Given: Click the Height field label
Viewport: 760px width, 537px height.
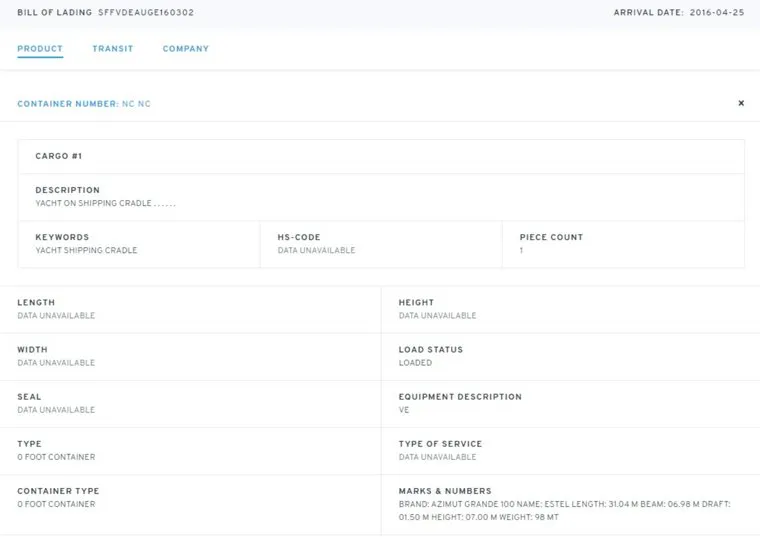Looking at the screenshot, I should (x=416, y=302).
